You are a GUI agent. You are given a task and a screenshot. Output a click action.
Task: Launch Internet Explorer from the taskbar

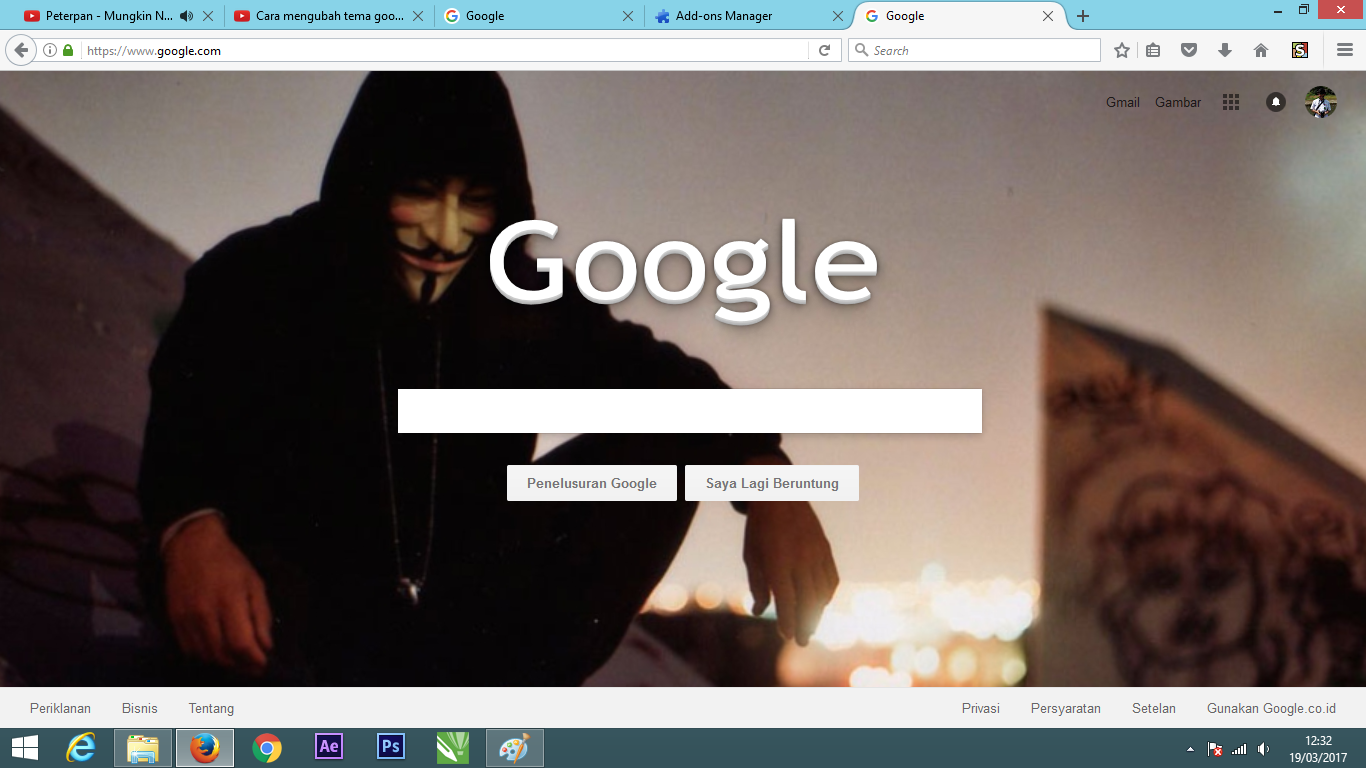[x=80, y=748]
